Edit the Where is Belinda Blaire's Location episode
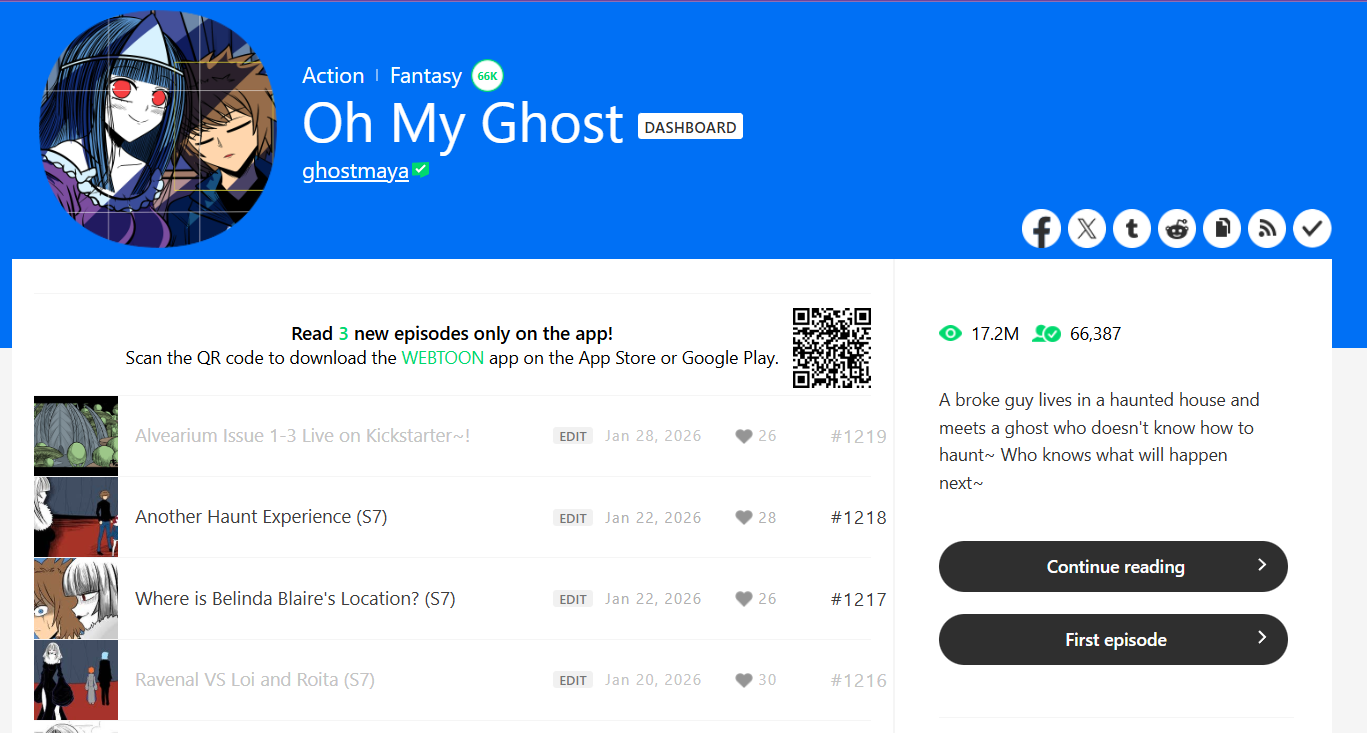Screen dimensions: 1367x733 573,599
